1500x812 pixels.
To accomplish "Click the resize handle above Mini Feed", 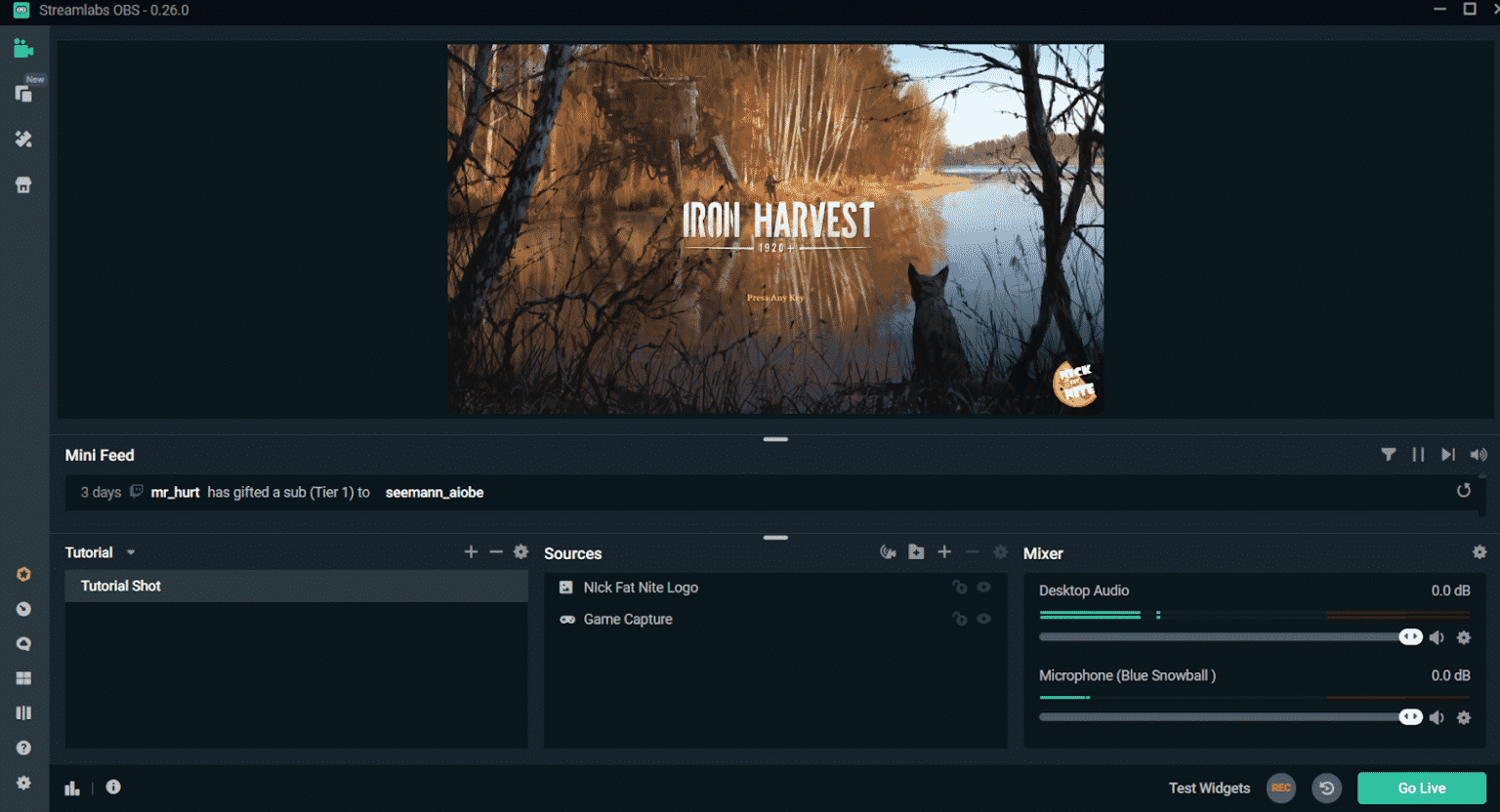I will point(775,439).
